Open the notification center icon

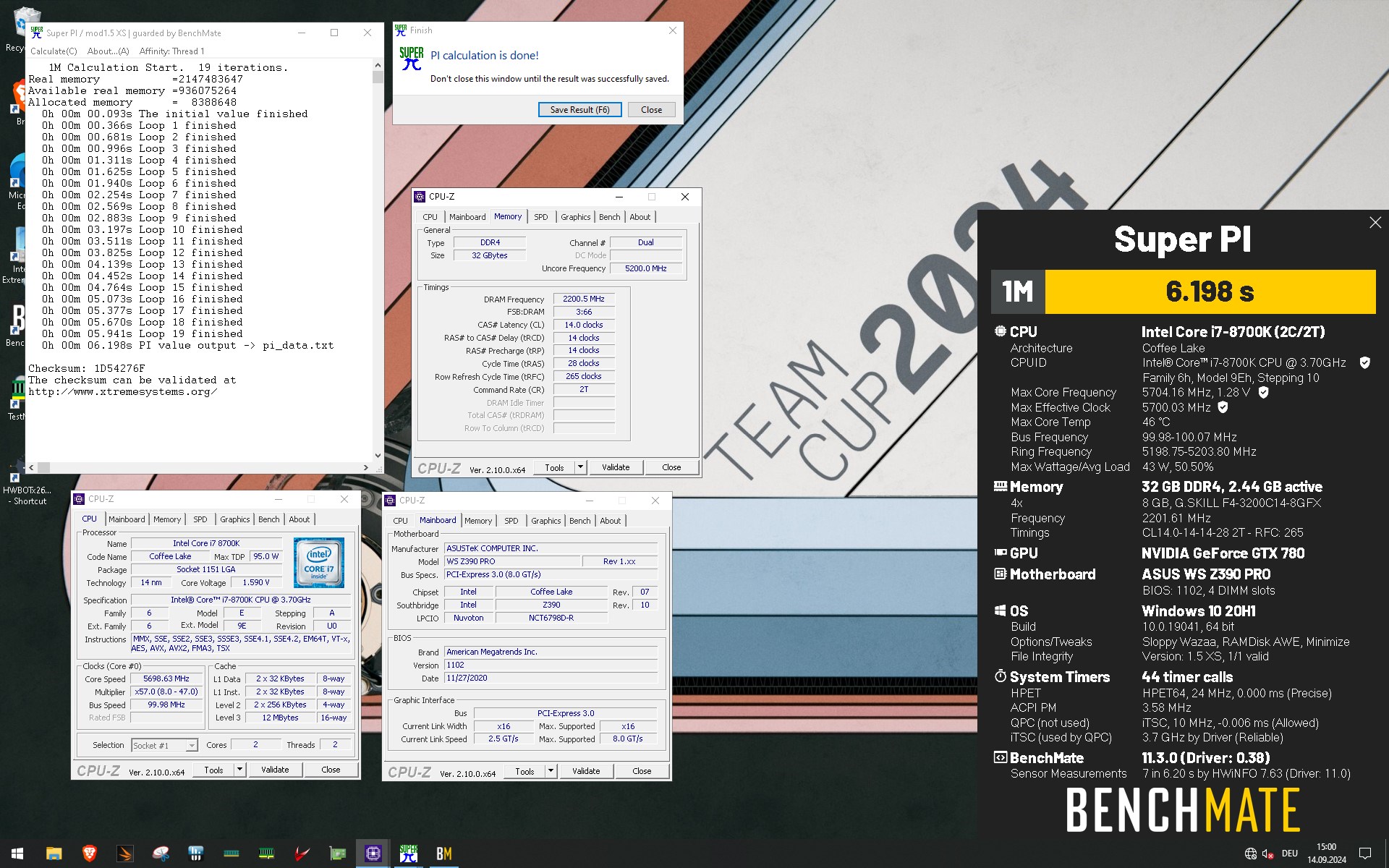click(x=1365, y=854)
